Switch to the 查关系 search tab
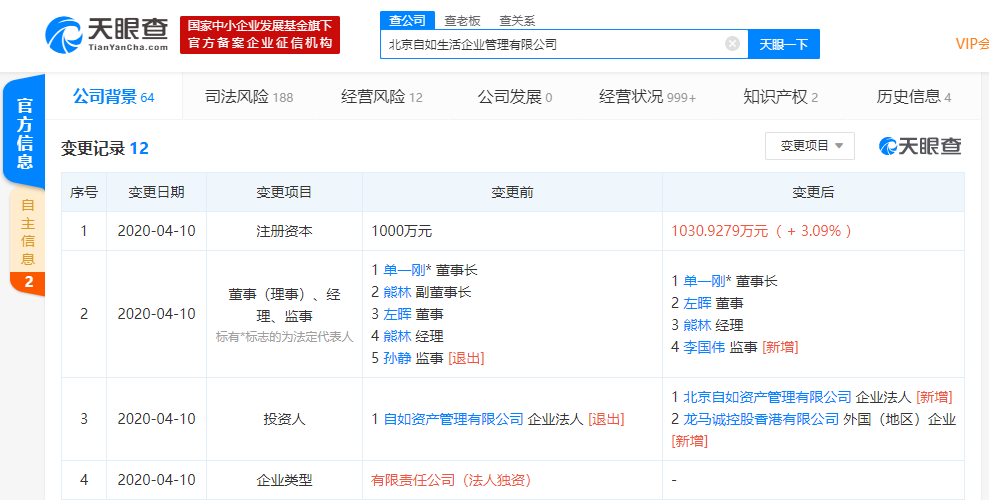Screen dimensions: 989x500 [x=517, y=20]
